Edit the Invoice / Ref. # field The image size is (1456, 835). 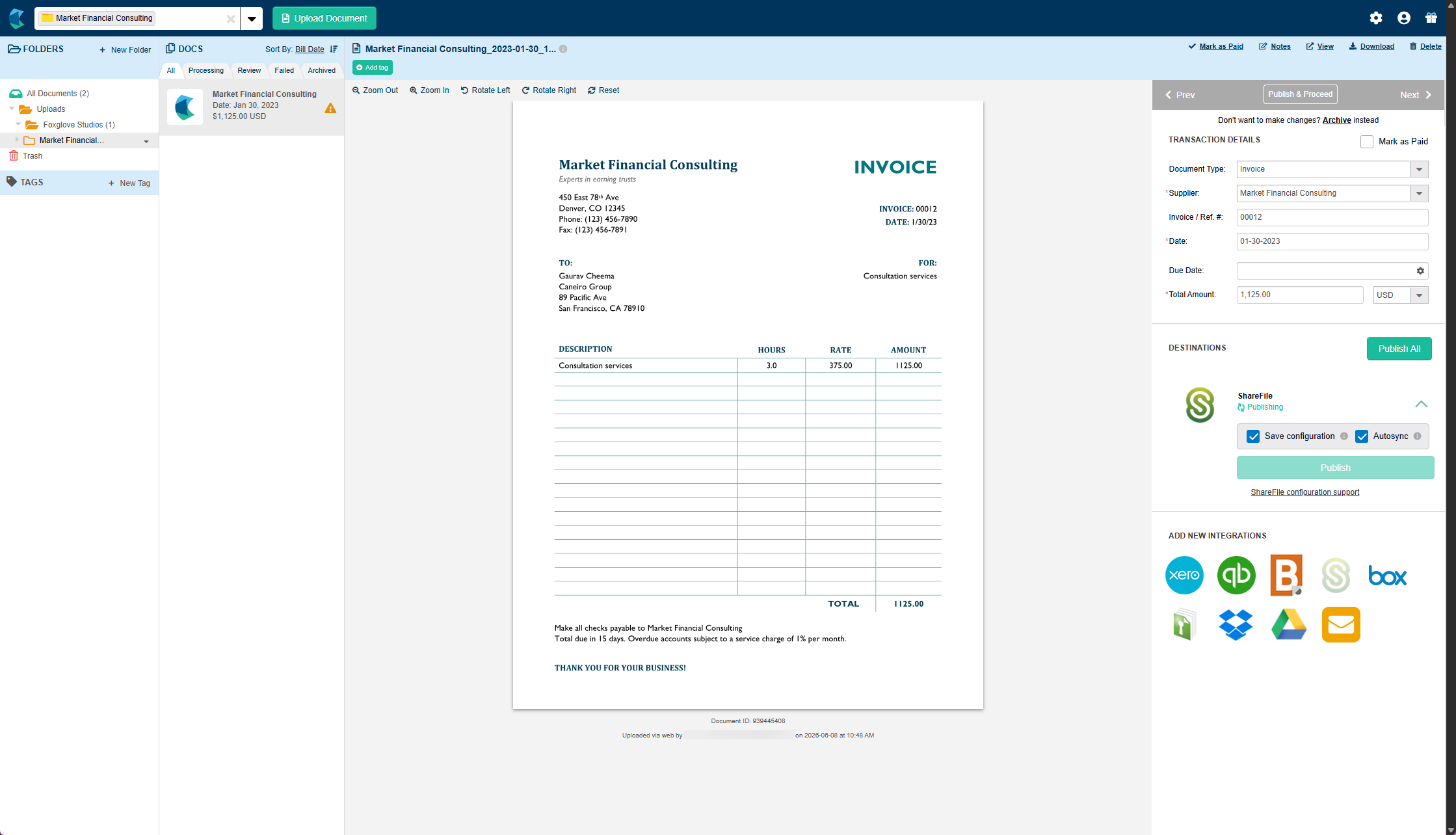coord(1332,217)
